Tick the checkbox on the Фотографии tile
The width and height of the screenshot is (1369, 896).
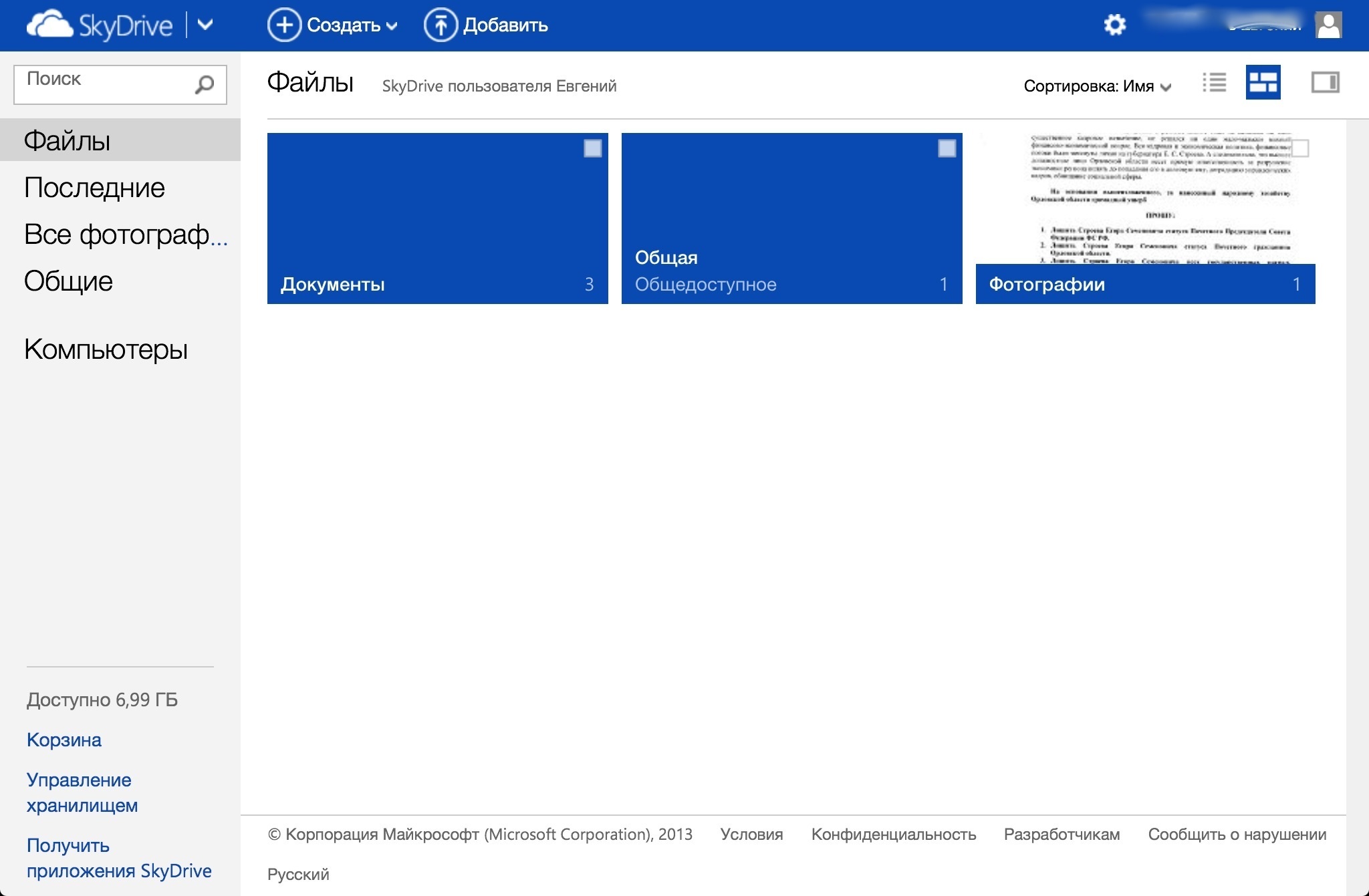click(1300, 148)
